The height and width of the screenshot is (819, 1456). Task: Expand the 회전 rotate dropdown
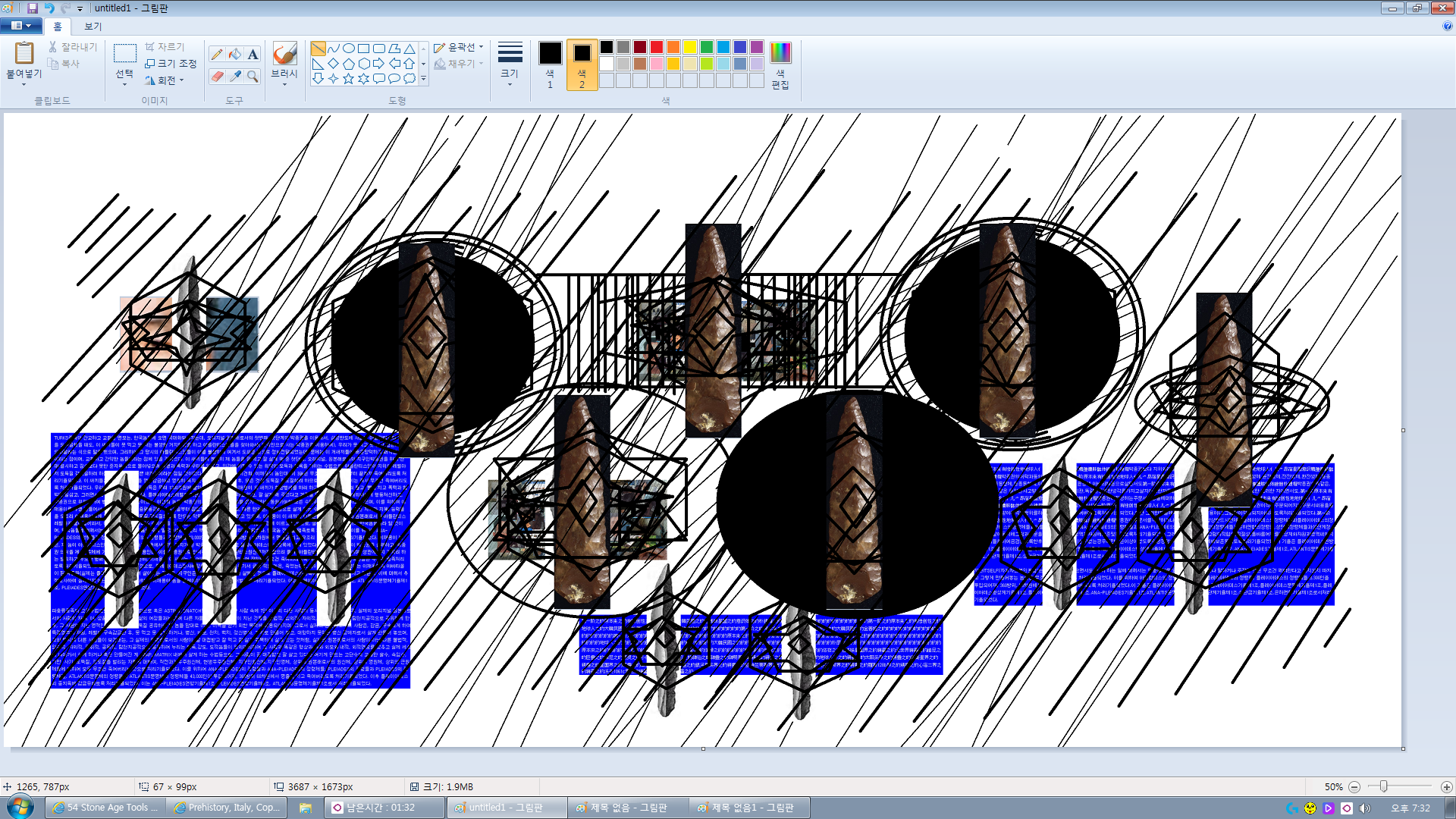(165, 80)
